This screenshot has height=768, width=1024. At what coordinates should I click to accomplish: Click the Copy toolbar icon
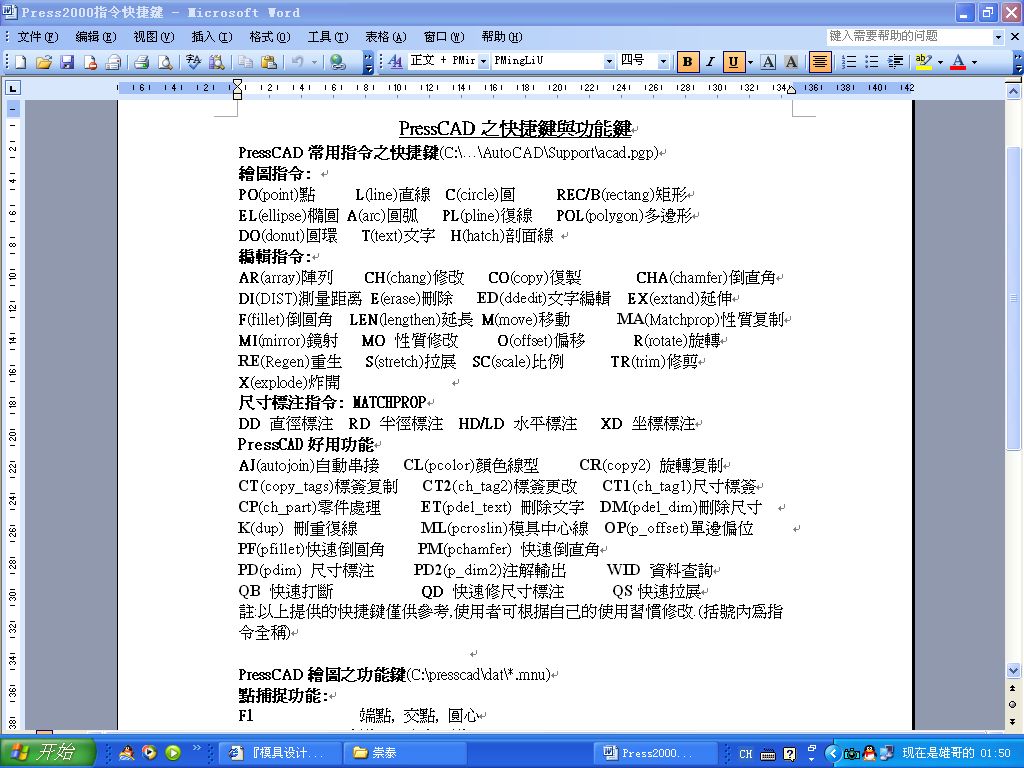pos(246,62)
